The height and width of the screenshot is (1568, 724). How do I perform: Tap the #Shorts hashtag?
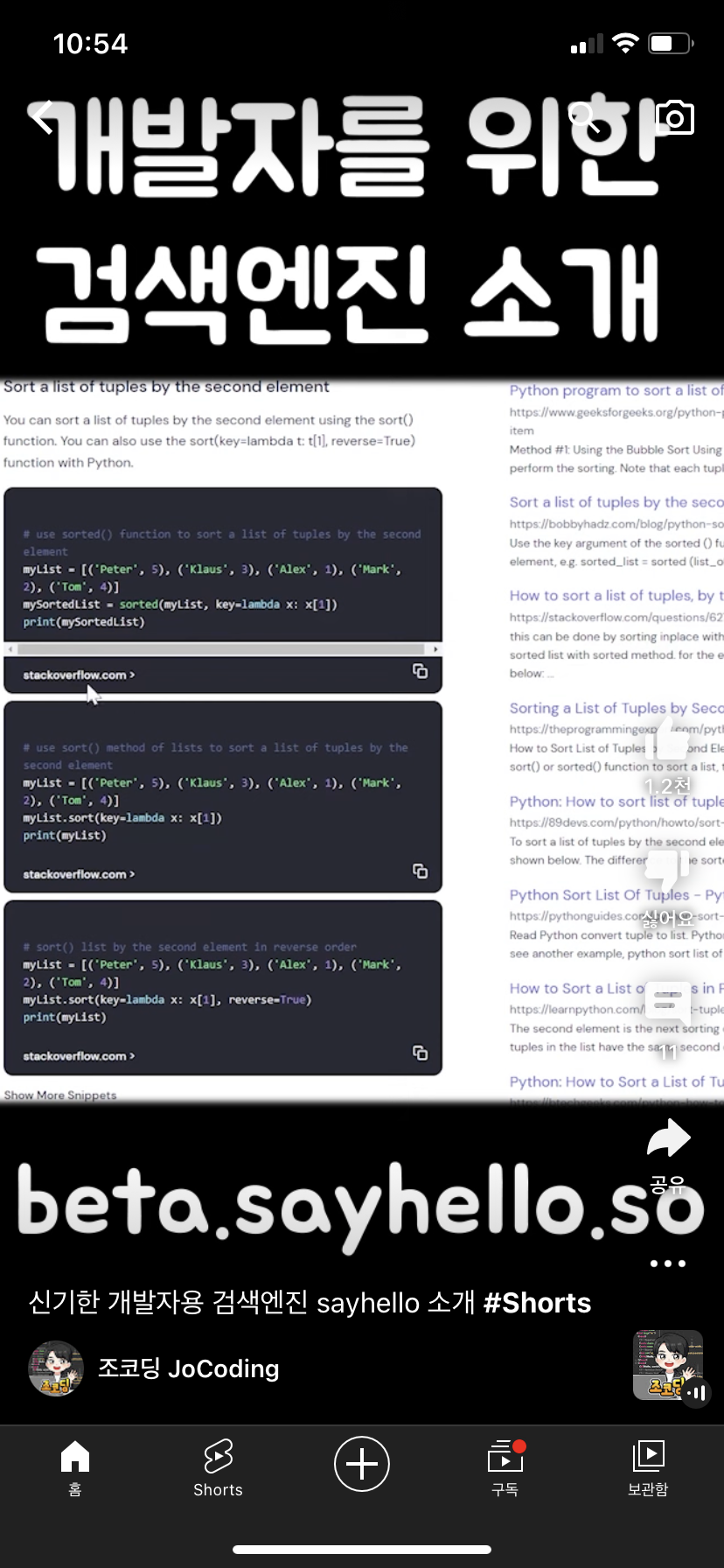coord(537,1303)
